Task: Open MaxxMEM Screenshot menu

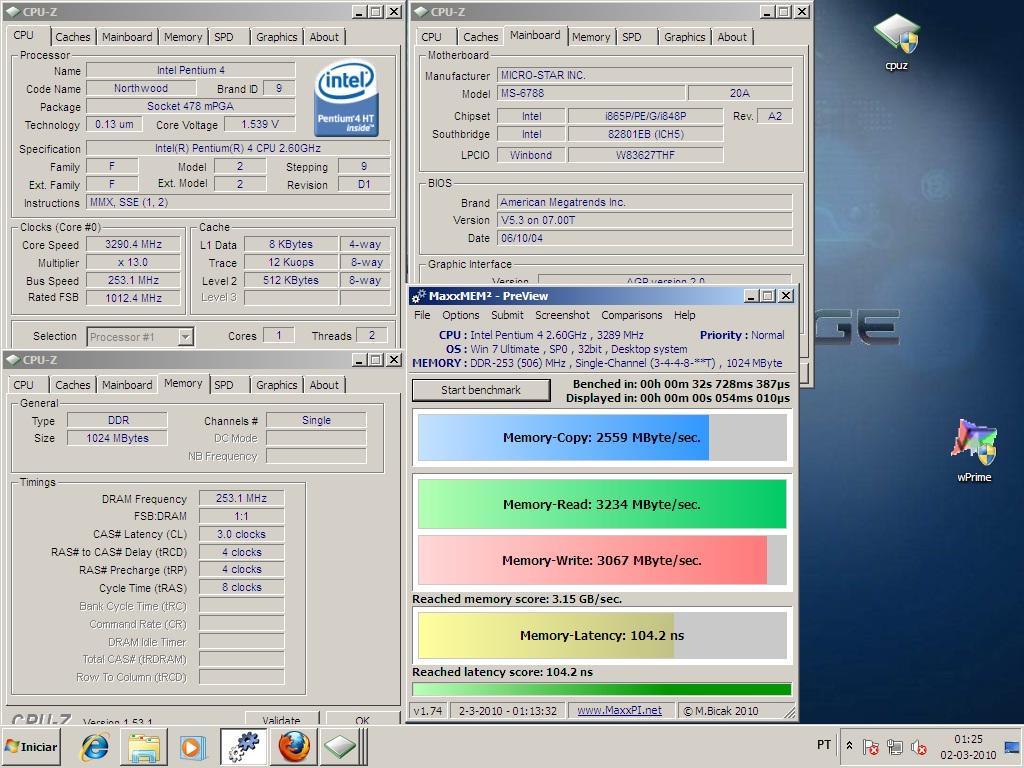Action: 562,315
